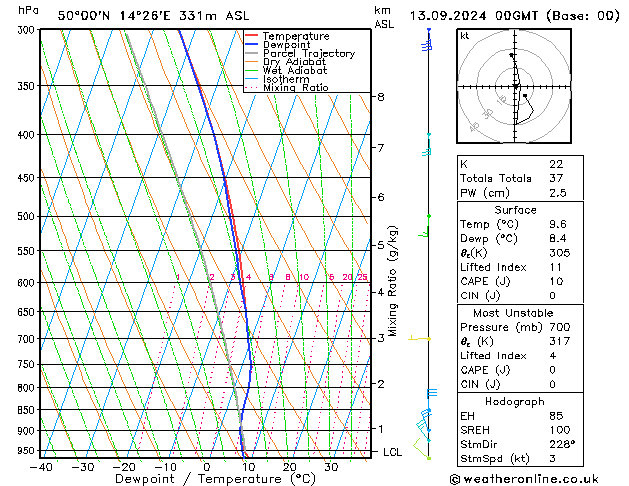Click the 'Totals Totals' row label
Screen dimensions: 629x486
click(496, 178)
